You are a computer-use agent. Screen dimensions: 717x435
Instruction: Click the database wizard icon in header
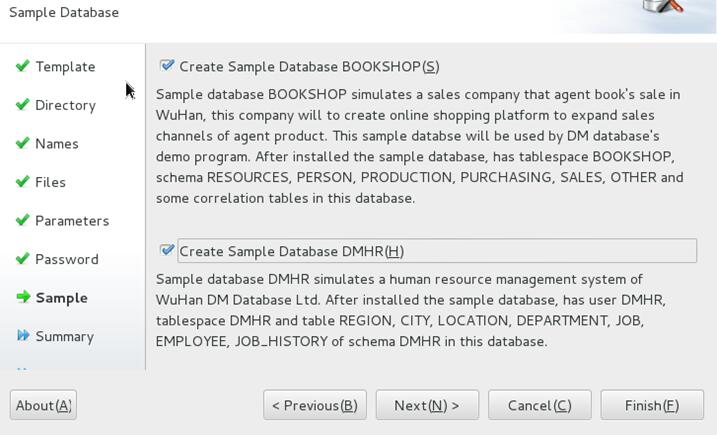point(663,6)
